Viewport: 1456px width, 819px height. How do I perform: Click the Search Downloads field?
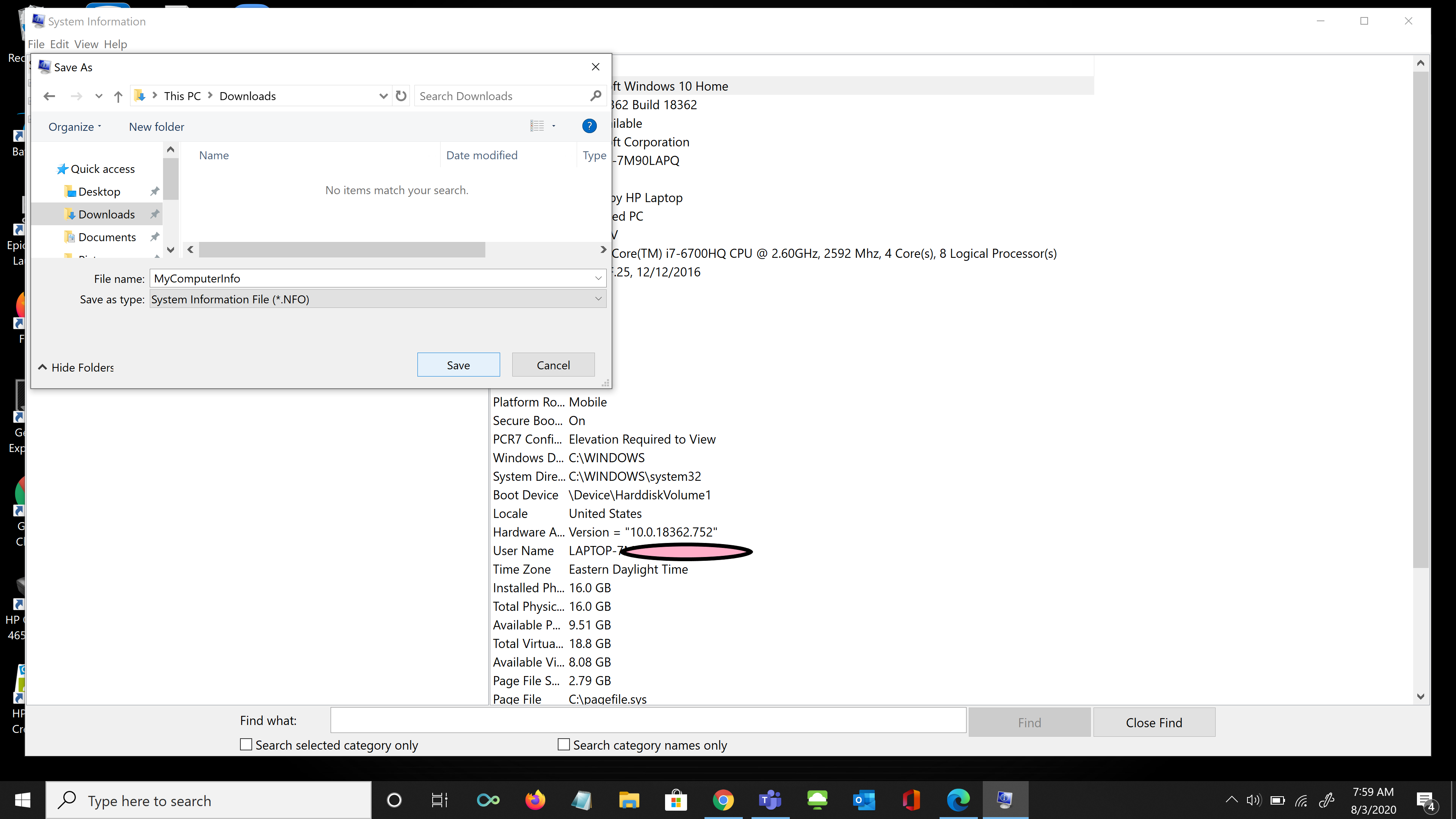point(501,96)
